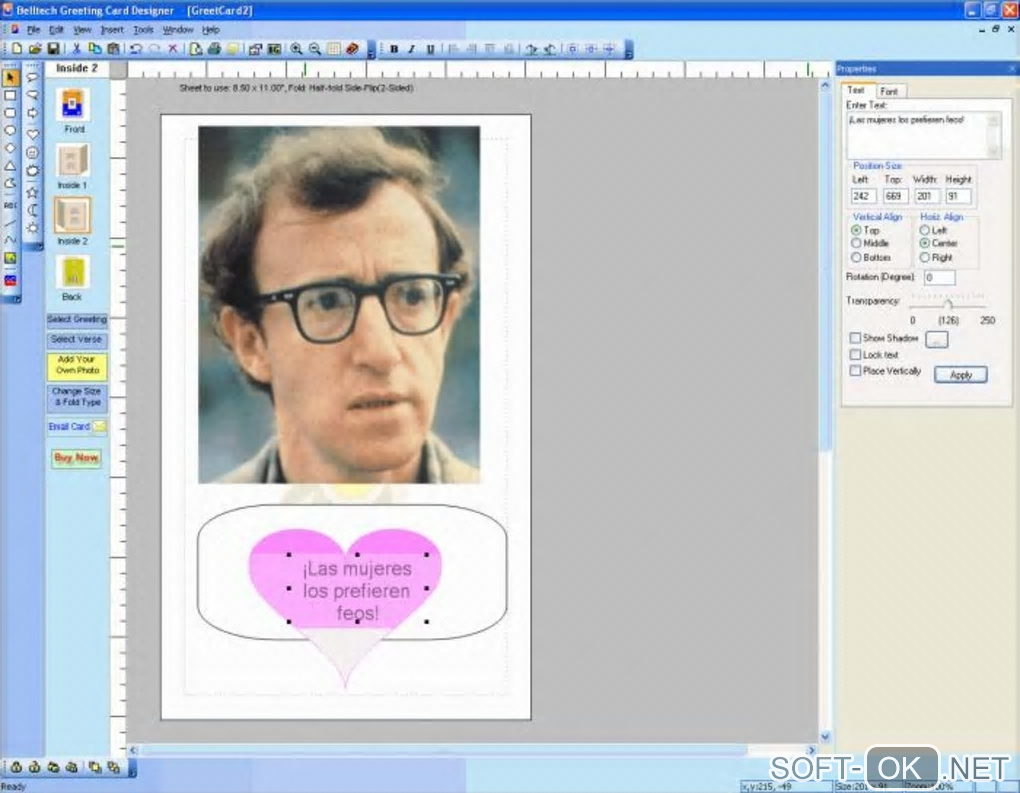This screenshot has width=1020, height=793.
Task: Click the Undo toolbar icon
Action: [136, 49]
